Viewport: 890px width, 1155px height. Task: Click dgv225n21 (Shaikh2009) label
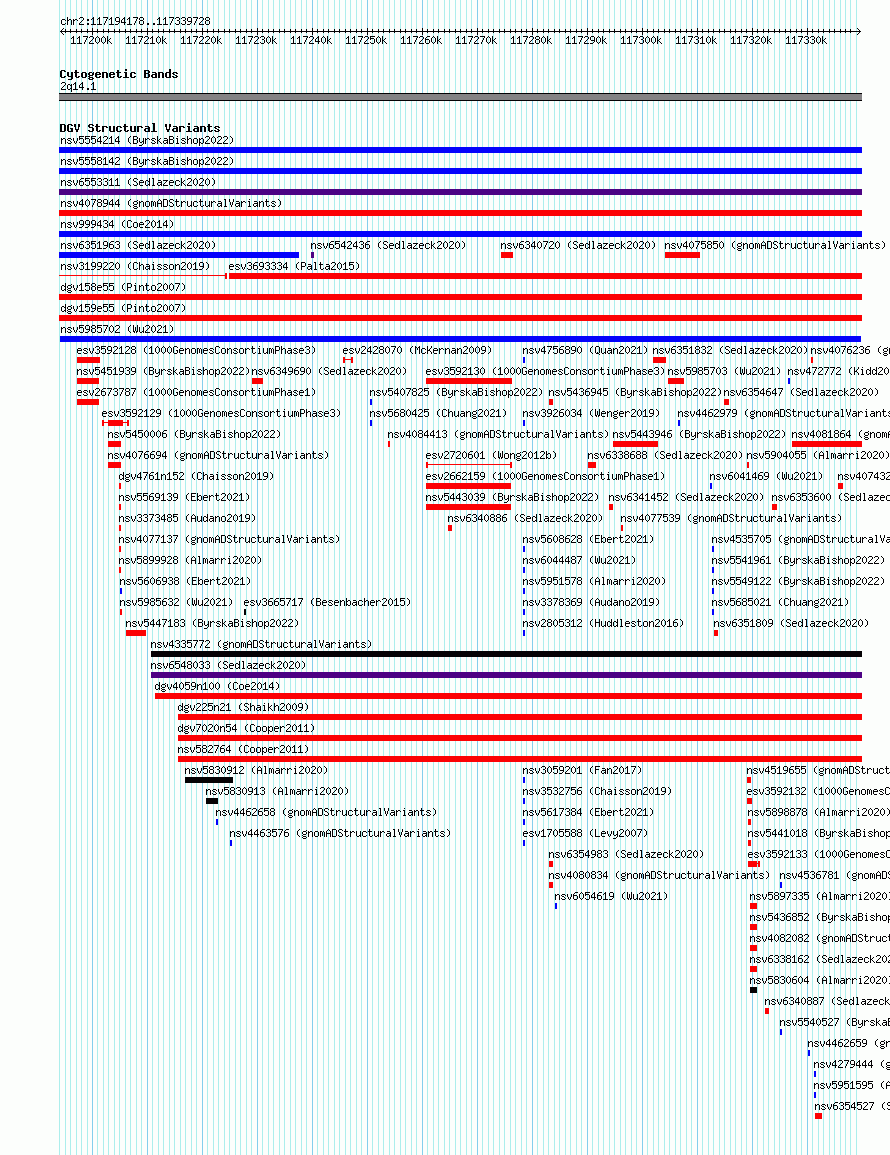click(243, 707)
